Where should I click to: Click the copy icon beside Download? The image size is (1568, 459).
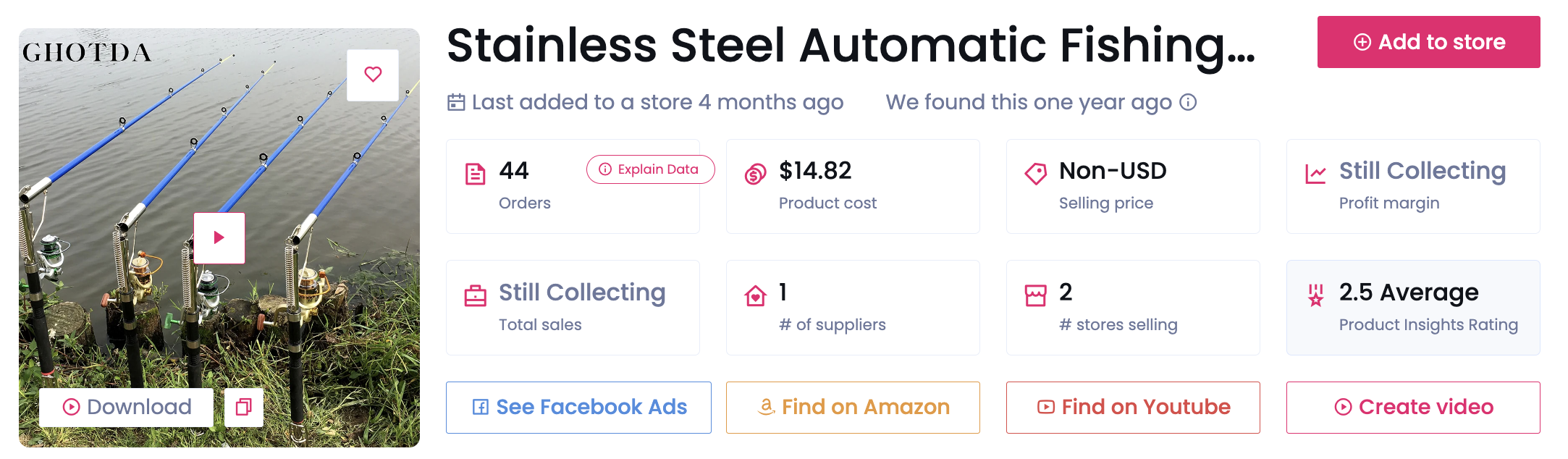pos(244,407)
